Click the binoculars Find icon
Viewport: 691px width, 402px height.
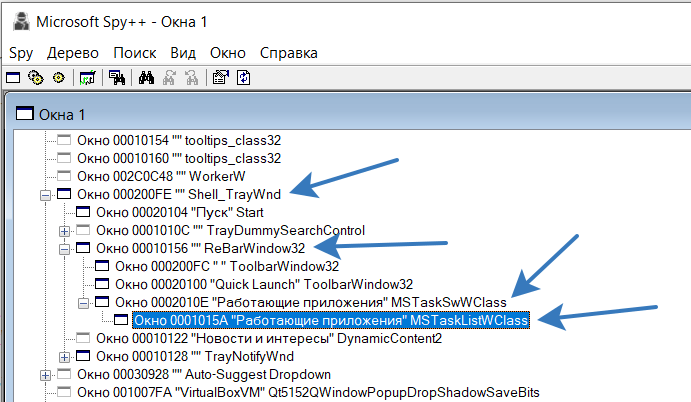[x=146, y=78]
